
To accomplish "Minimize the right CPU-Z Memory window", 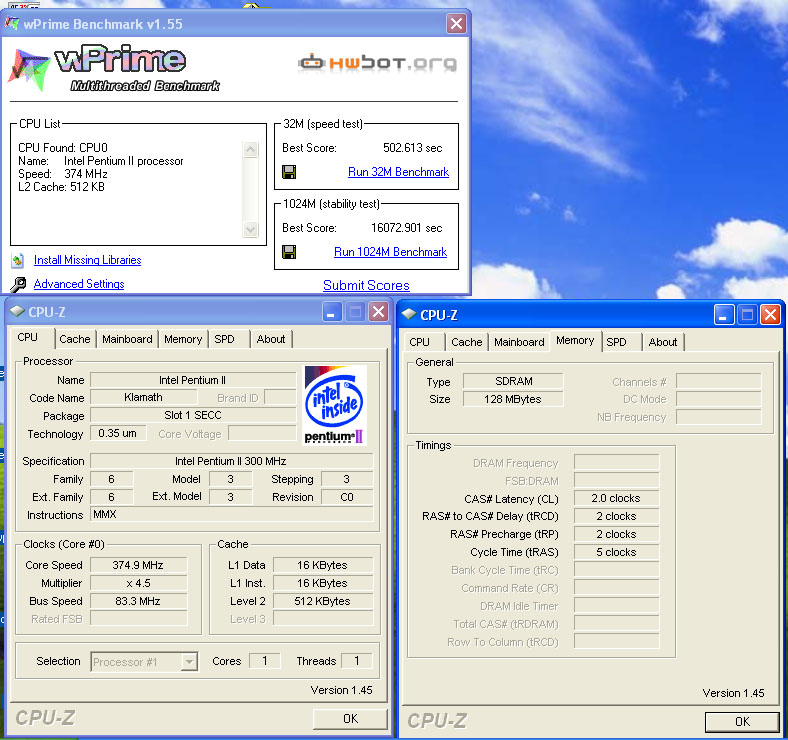I will pyautogui.click(x=724, y=315).
